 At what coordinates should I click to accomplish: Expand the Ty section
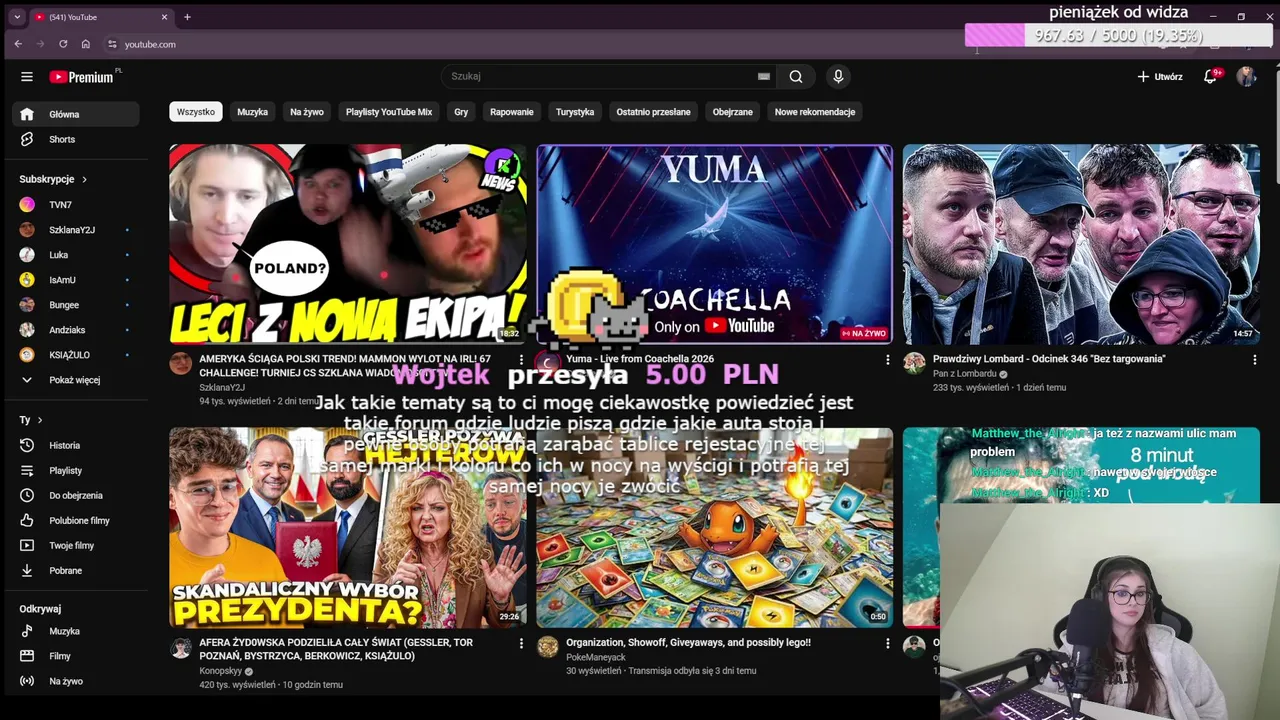pos(31,420)
